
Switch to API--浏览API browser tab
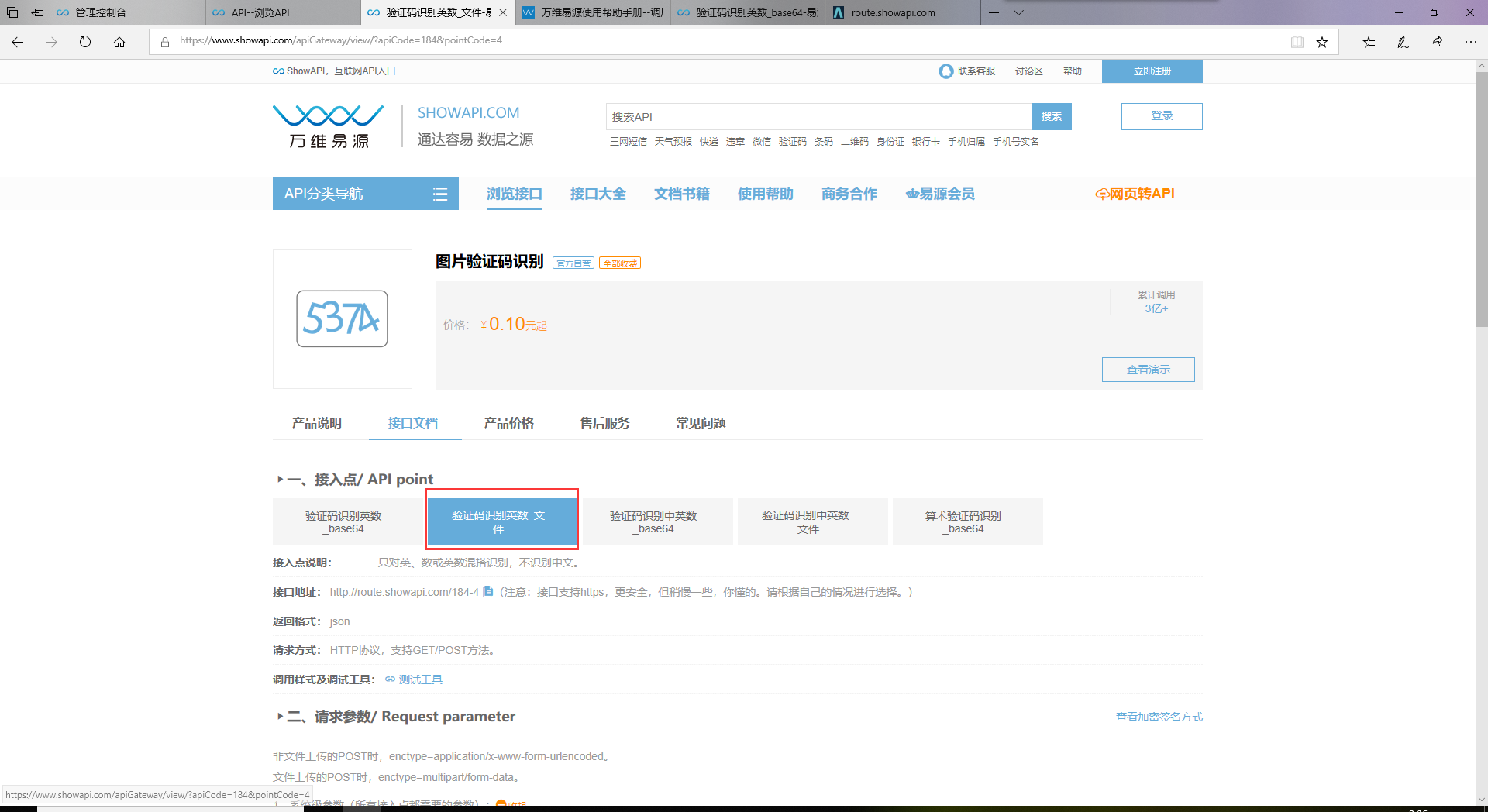pos(283,12)
